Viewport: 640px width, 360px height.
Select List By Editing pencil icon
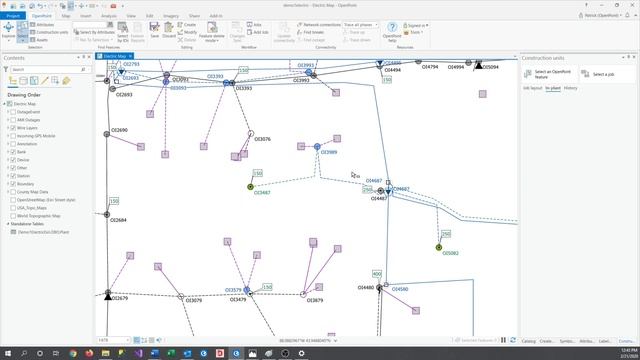tap(45, 81)
